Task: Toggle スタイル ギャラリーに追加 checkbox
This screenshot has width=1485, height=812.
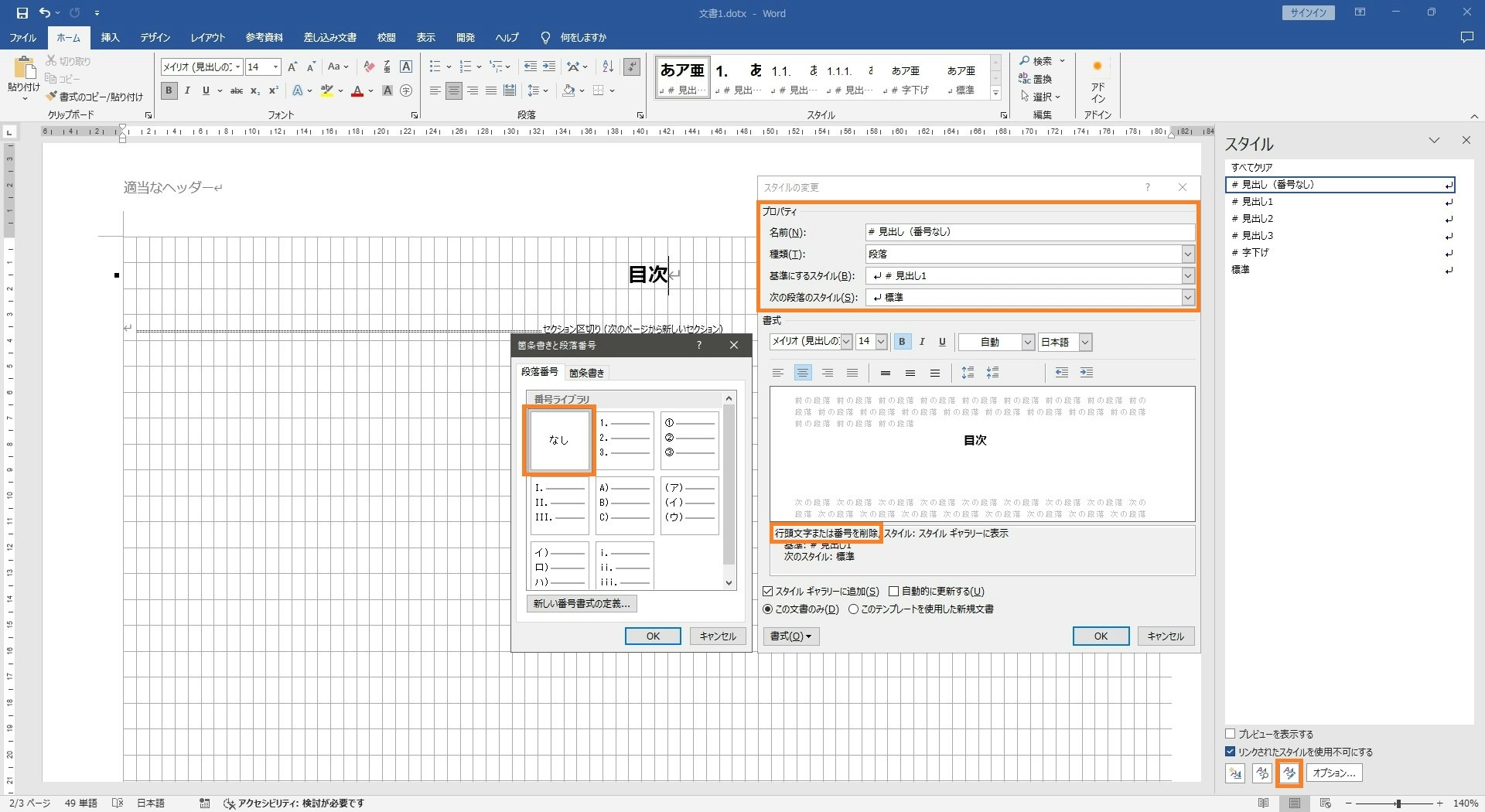Action: pos(768,592)
